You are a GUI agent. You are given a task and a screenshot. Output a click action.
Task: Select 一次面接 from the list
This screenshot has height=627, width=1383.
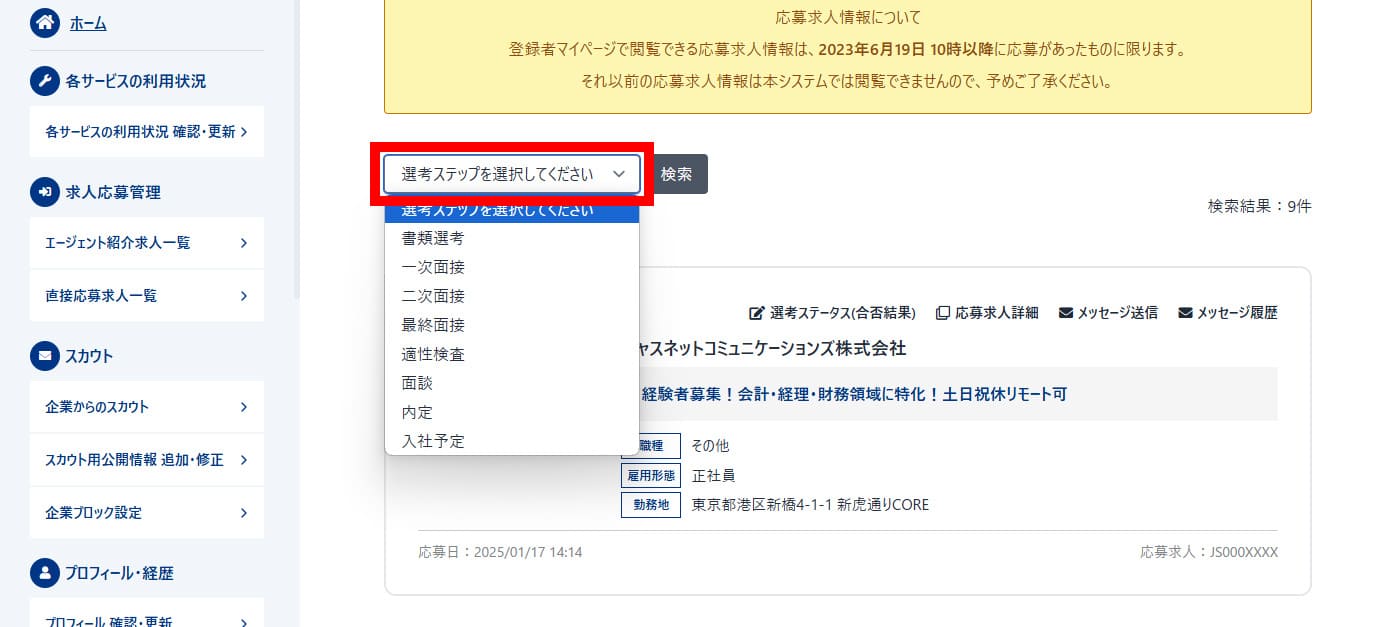click(512, 268)
